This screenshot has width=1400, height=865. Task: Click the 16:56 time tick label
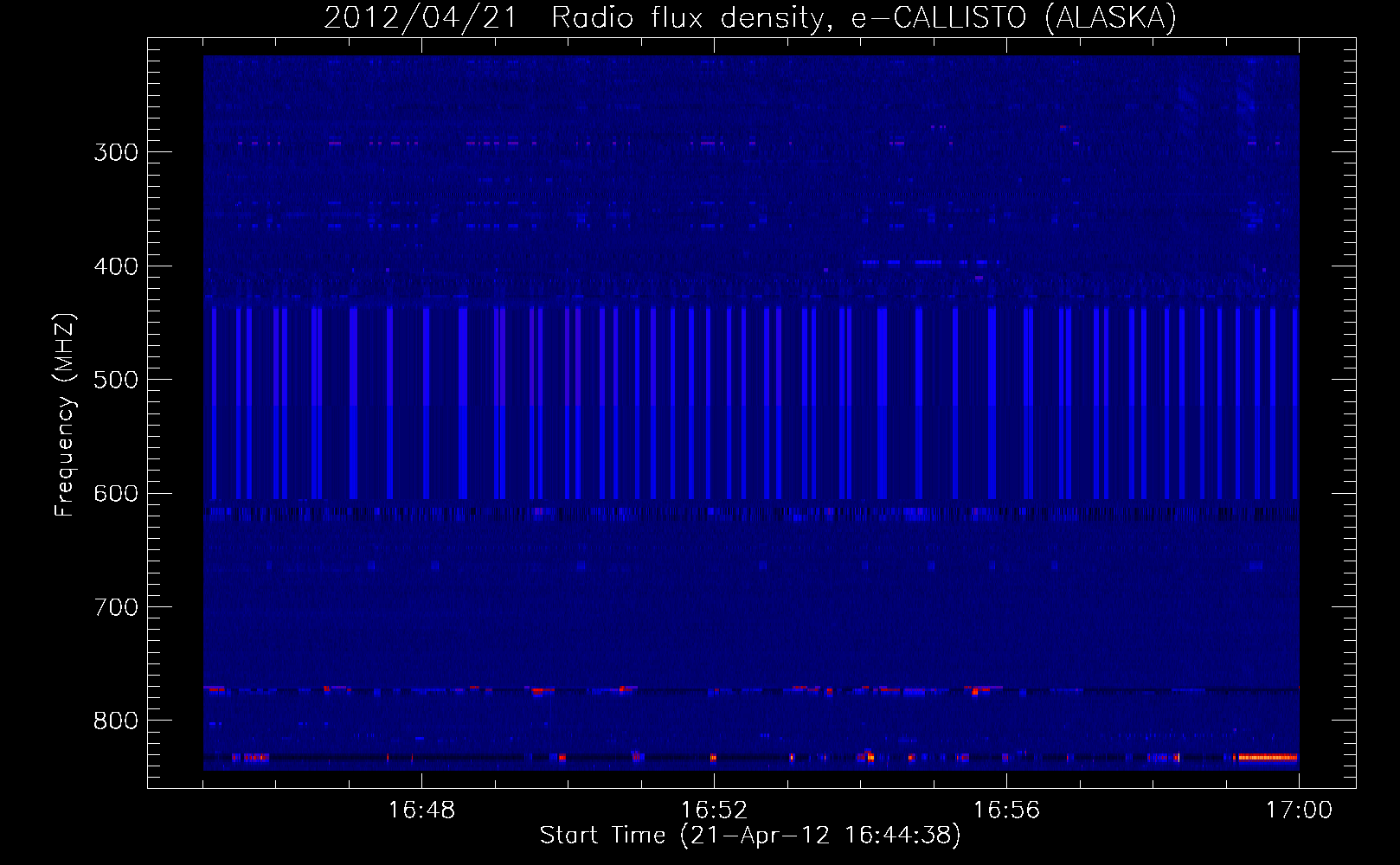(1006, 811)
